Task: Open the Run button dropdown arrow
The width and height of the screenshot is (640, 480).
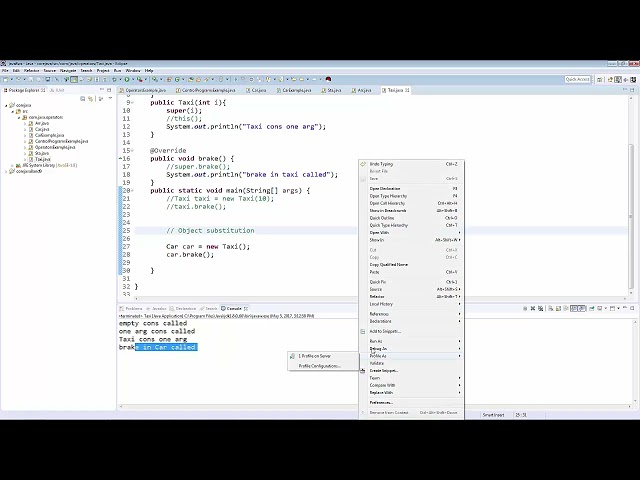Action: pos(133,79)
